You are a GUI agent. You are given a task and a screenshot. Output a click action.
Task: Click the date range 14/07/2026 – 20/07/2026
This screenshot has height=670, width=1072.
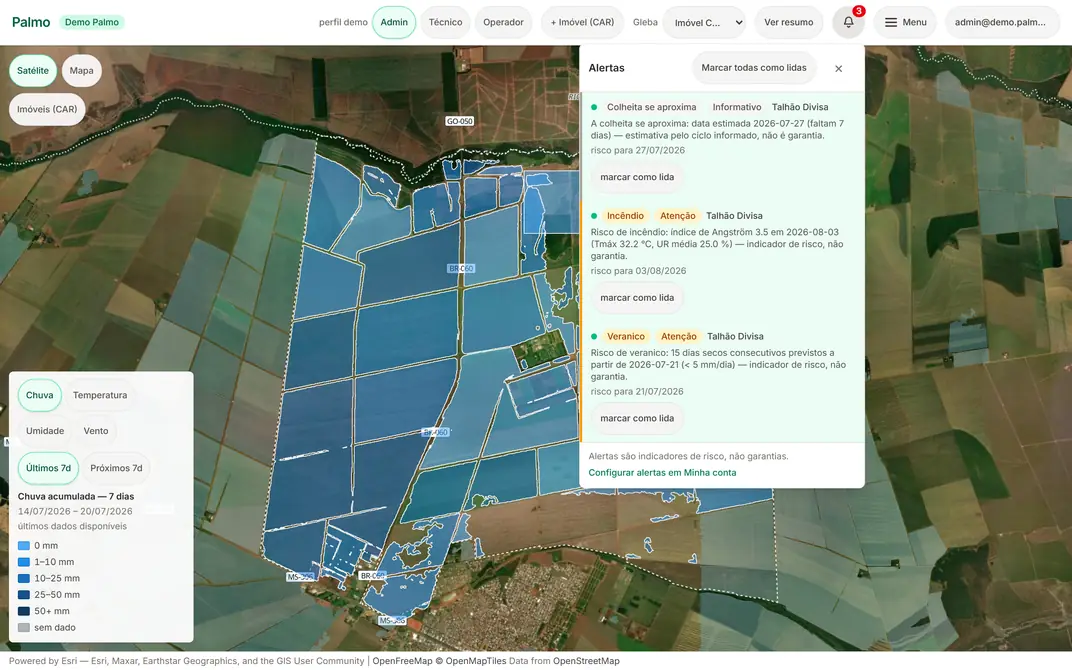pyautogui.click(x=75, y=511)
